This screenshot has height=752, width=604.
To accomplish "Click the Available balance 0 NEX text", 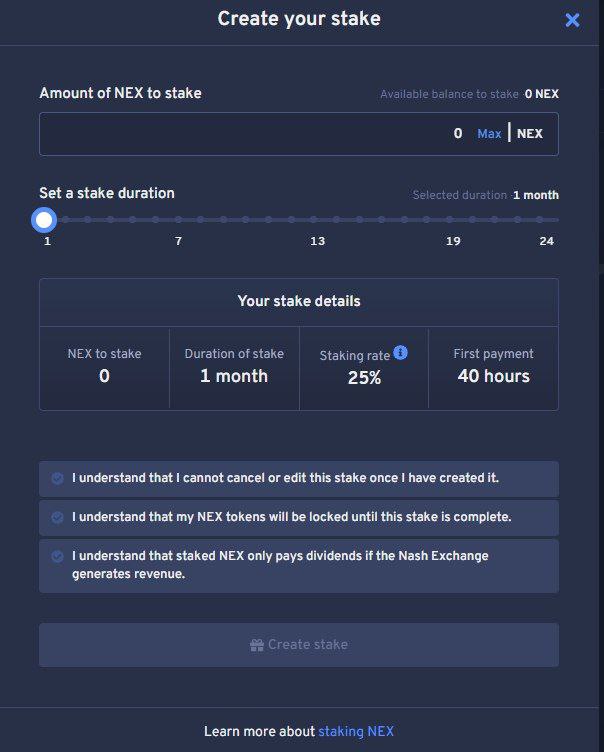I will click(x=469, y=94).
